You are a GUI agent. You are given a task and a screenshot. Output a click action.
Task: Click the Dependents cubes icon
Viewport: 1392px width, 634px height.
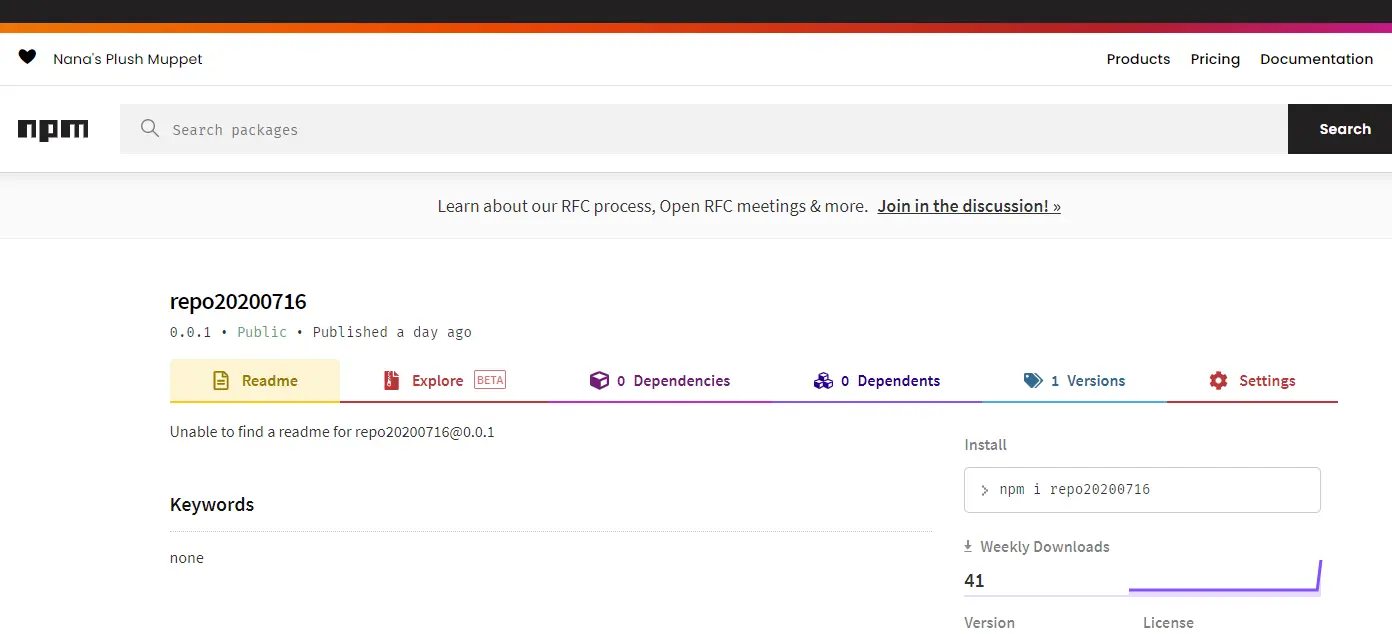(823, 381)
